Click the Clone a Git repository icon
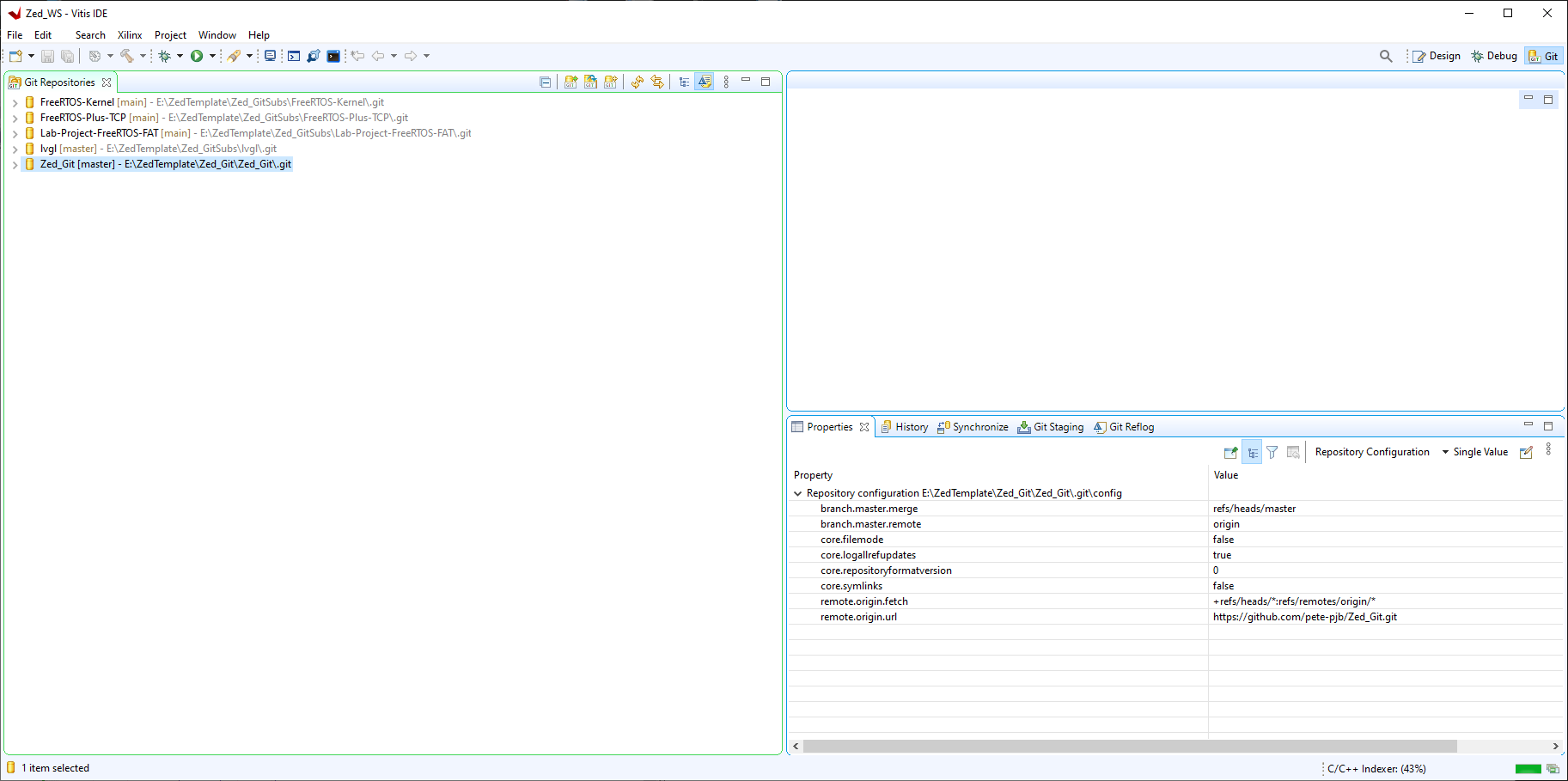This screenshot has width=1568, height=781. click(590, 82)
